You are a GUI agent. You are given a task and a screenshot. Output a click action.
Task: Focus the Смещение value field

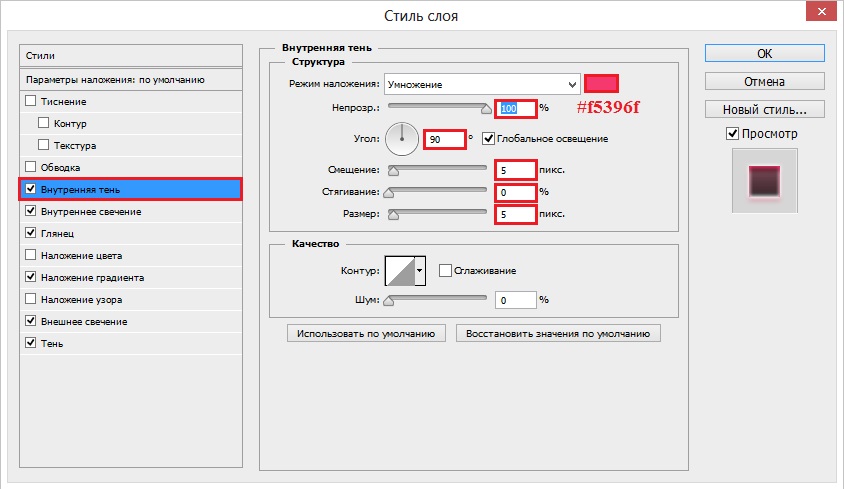point(516,170)
